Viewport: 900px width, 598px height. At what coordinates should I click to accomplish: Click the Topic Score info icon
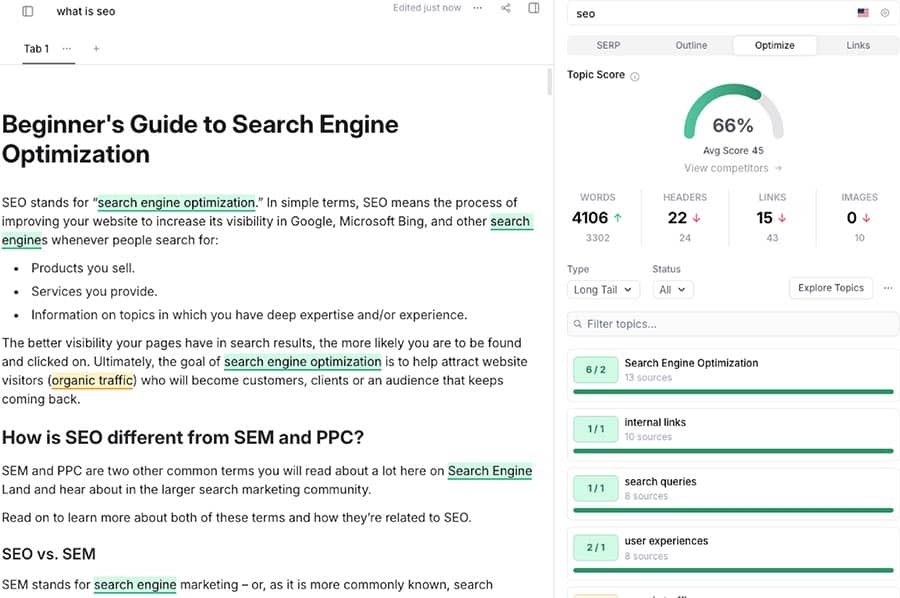pyautogui.click(x=635, y=76)
